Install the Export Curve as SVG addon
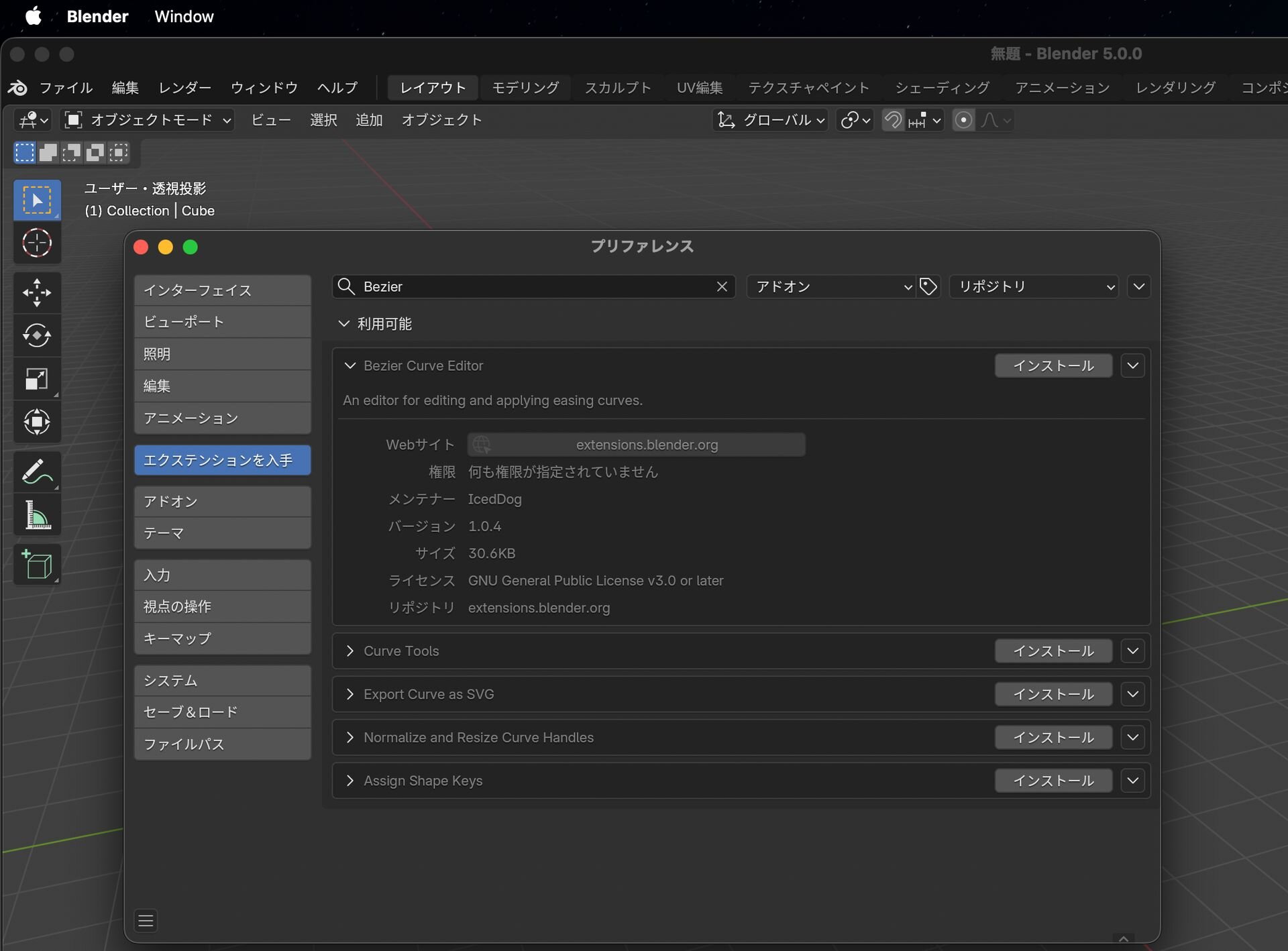 [x=1053, y=694]
